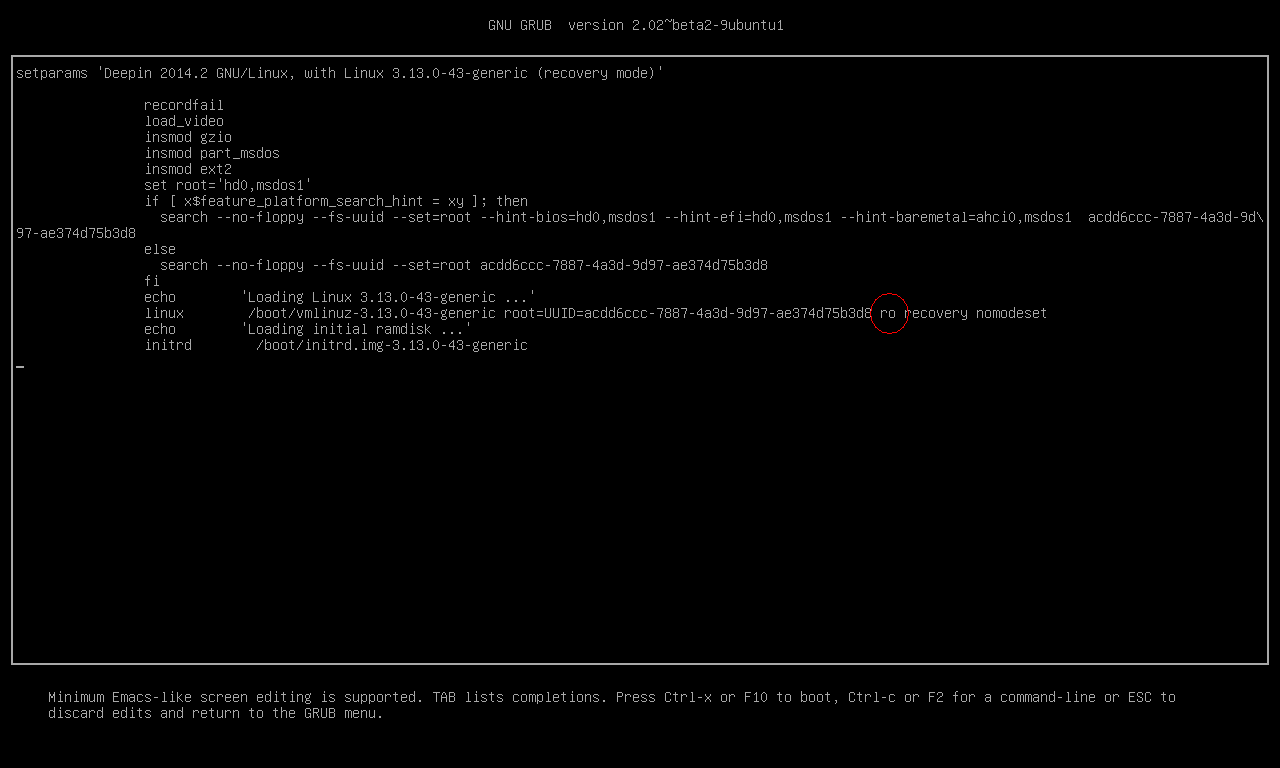Click the 'linux' command word
Viewport: 1280px width, 768px height.
point(164,313)
